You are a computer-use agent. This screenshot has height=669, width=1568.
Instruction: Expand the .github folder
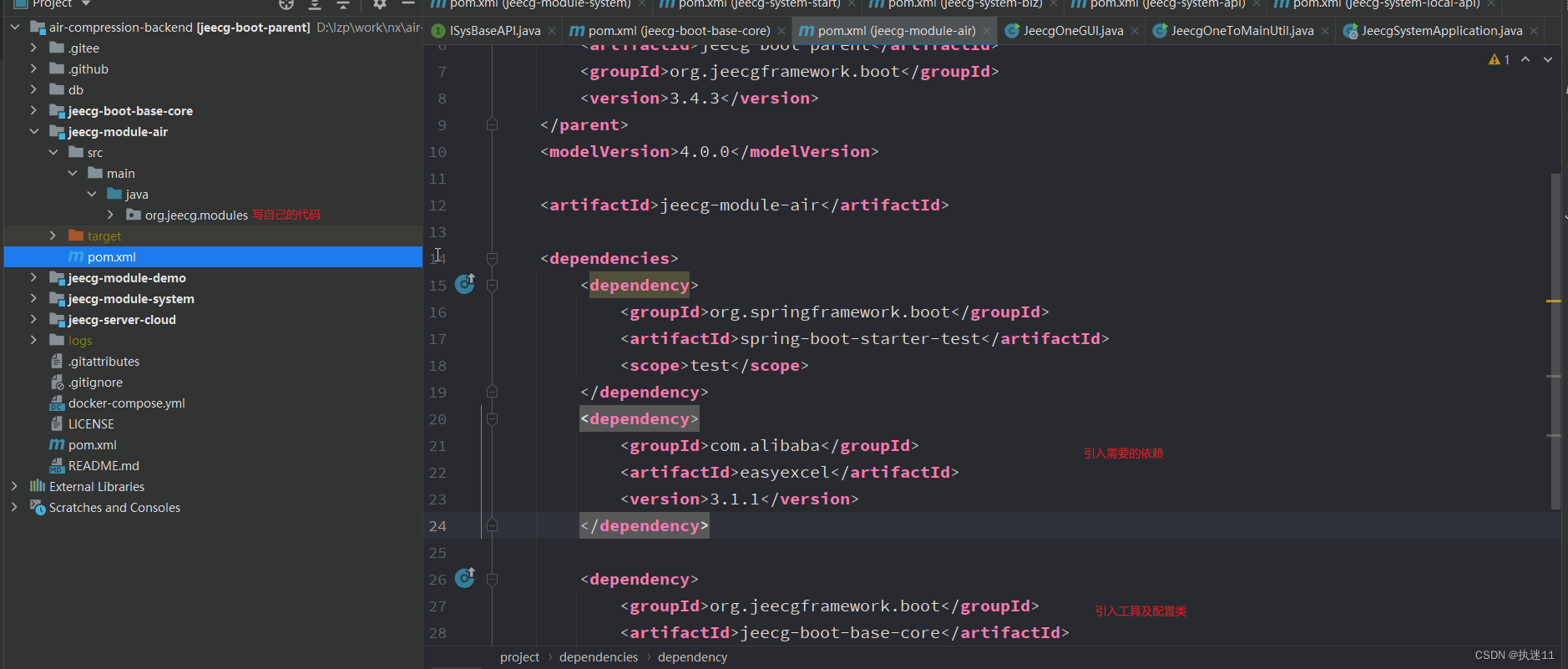click(x=33, y=68)
